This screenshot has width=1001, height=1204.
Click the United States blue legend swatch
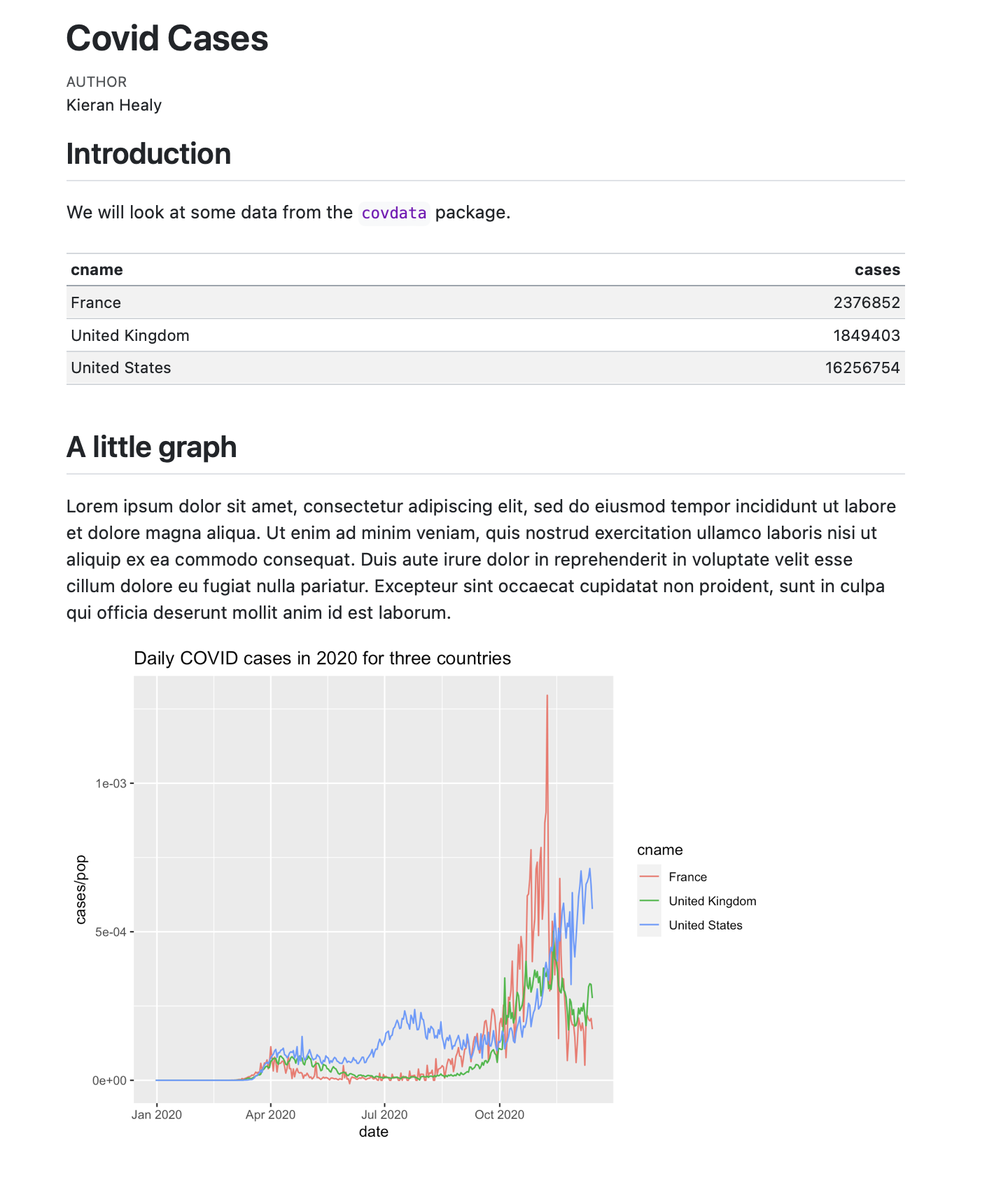(x=649, y=925)
